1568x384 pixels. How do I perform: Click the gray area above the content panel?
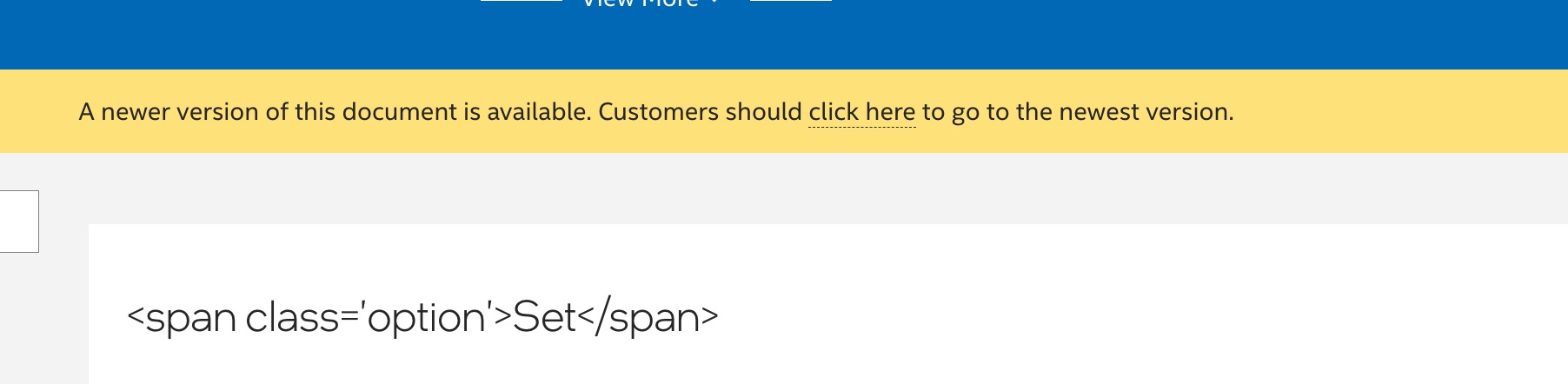782,188
